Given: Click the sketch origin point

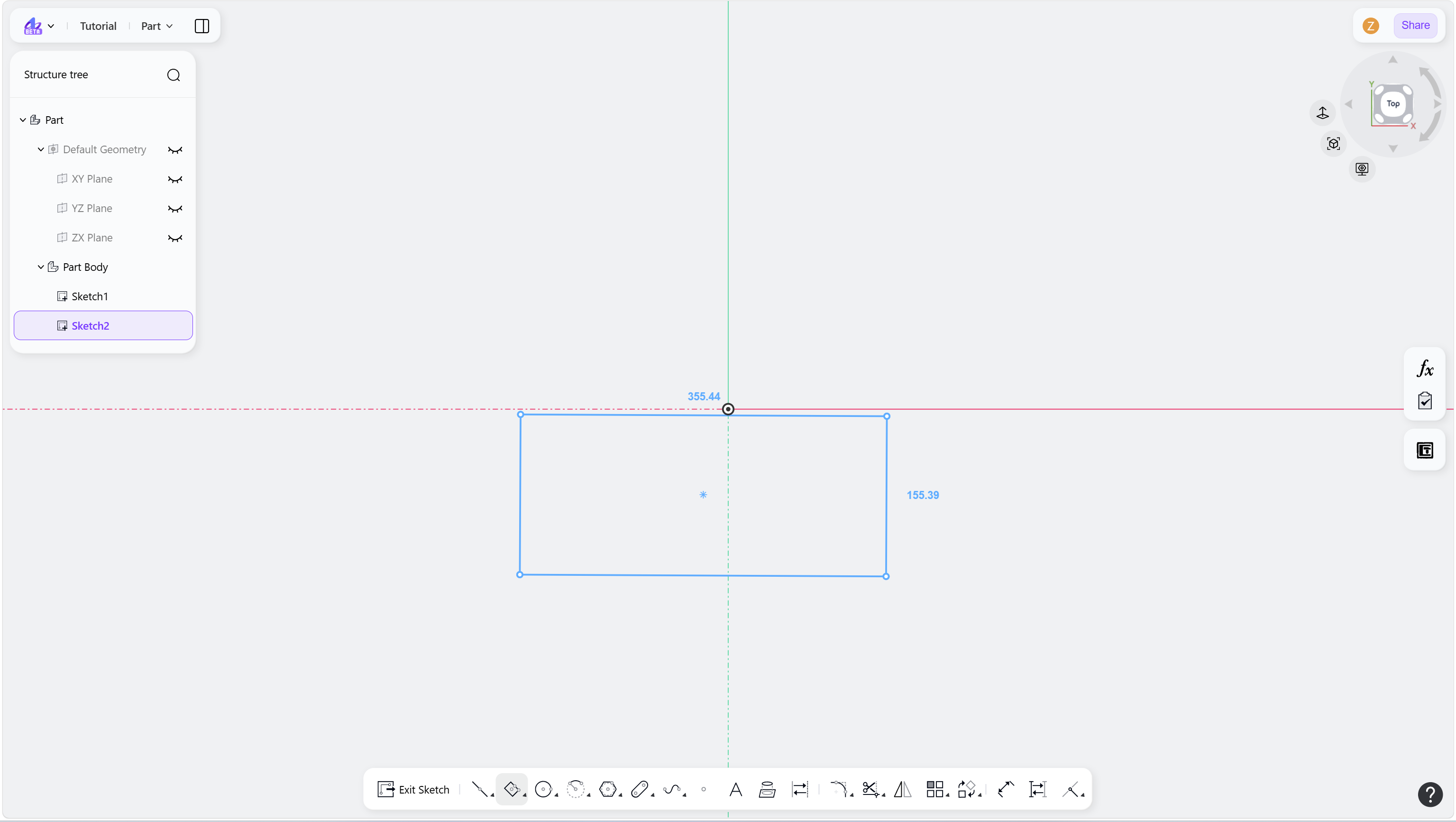Looking at the screenshot, I should [728, 409].
